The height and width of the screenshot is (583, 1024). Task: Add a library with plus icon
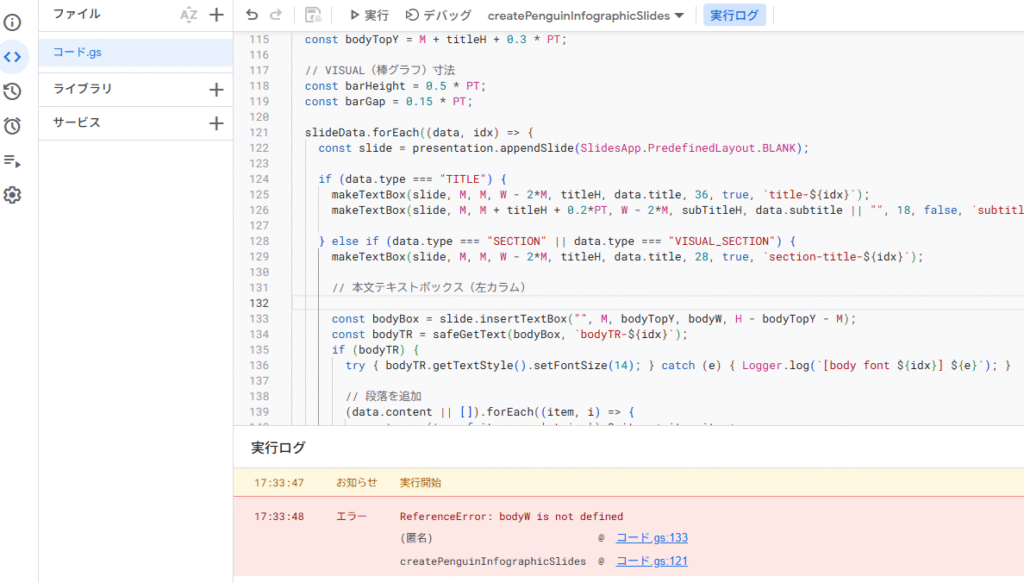click(215, 89)
